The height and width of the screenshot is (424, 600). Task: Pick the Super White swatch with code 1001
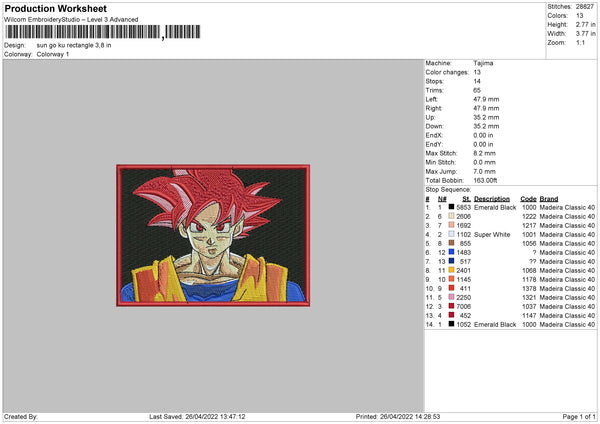click(x=452, y=234)
